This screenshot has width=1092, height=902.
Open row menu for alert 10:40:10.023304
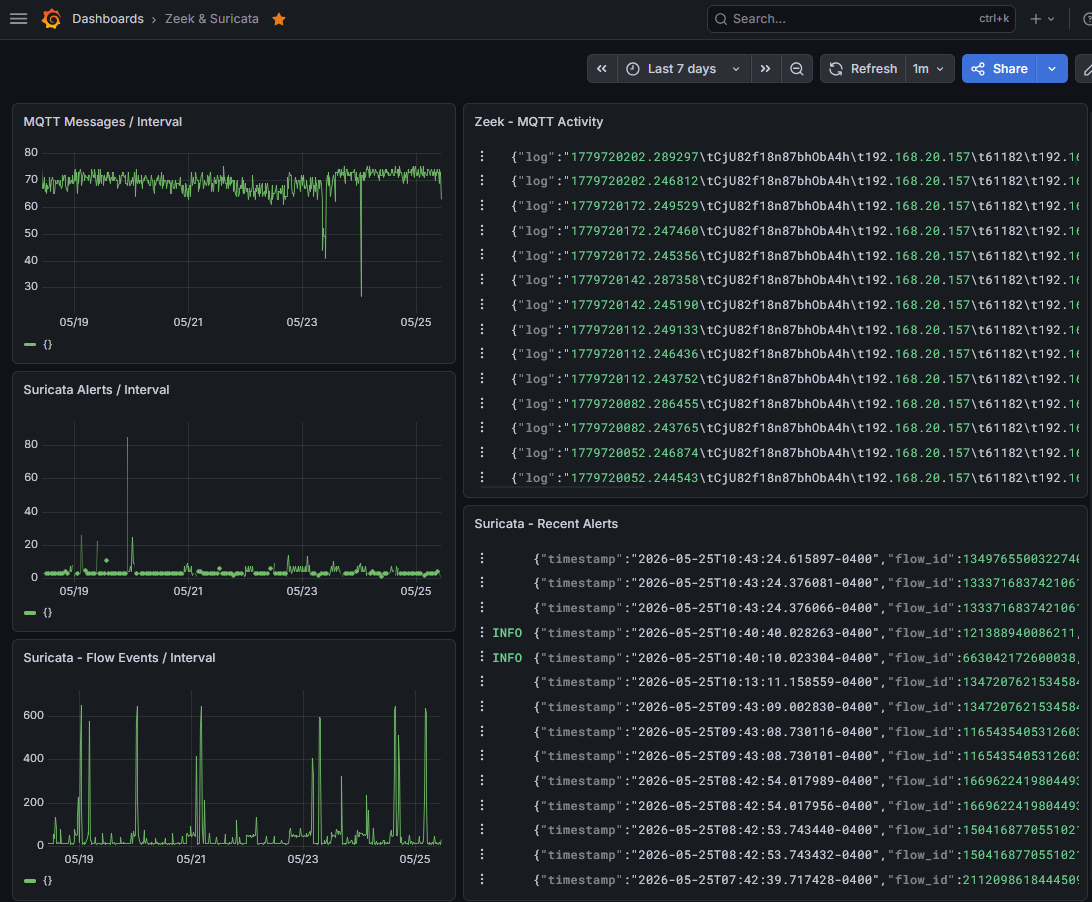(x=482, y=657)
